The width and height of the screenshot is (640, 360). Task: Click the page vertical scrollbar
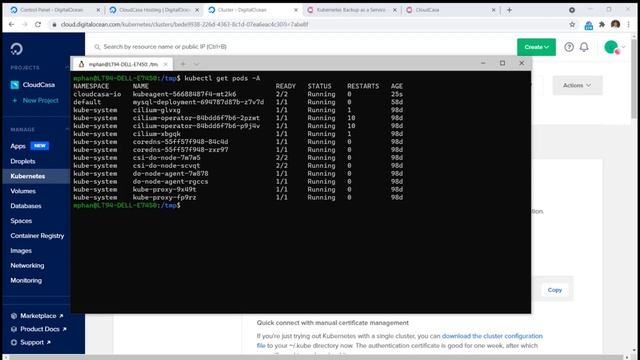(x=633, y=78)
